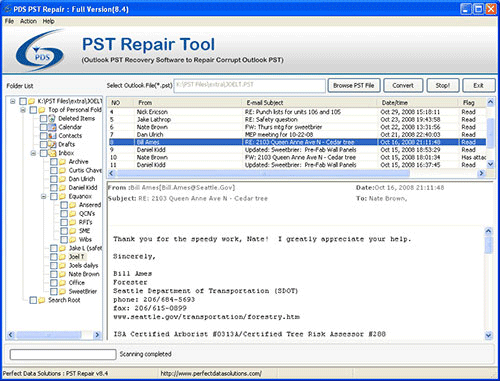Check the Archive folder checkbox

tap(53, 162)
